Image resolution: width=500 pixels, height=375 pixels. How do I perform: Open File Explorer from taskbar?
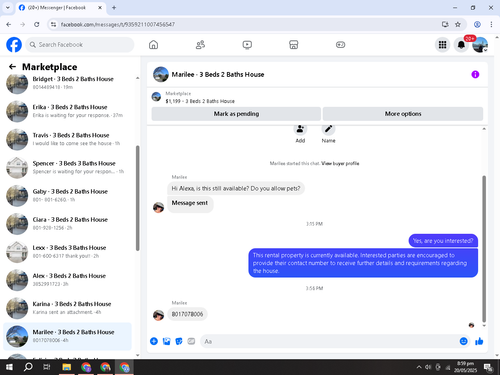click(67, 367)
